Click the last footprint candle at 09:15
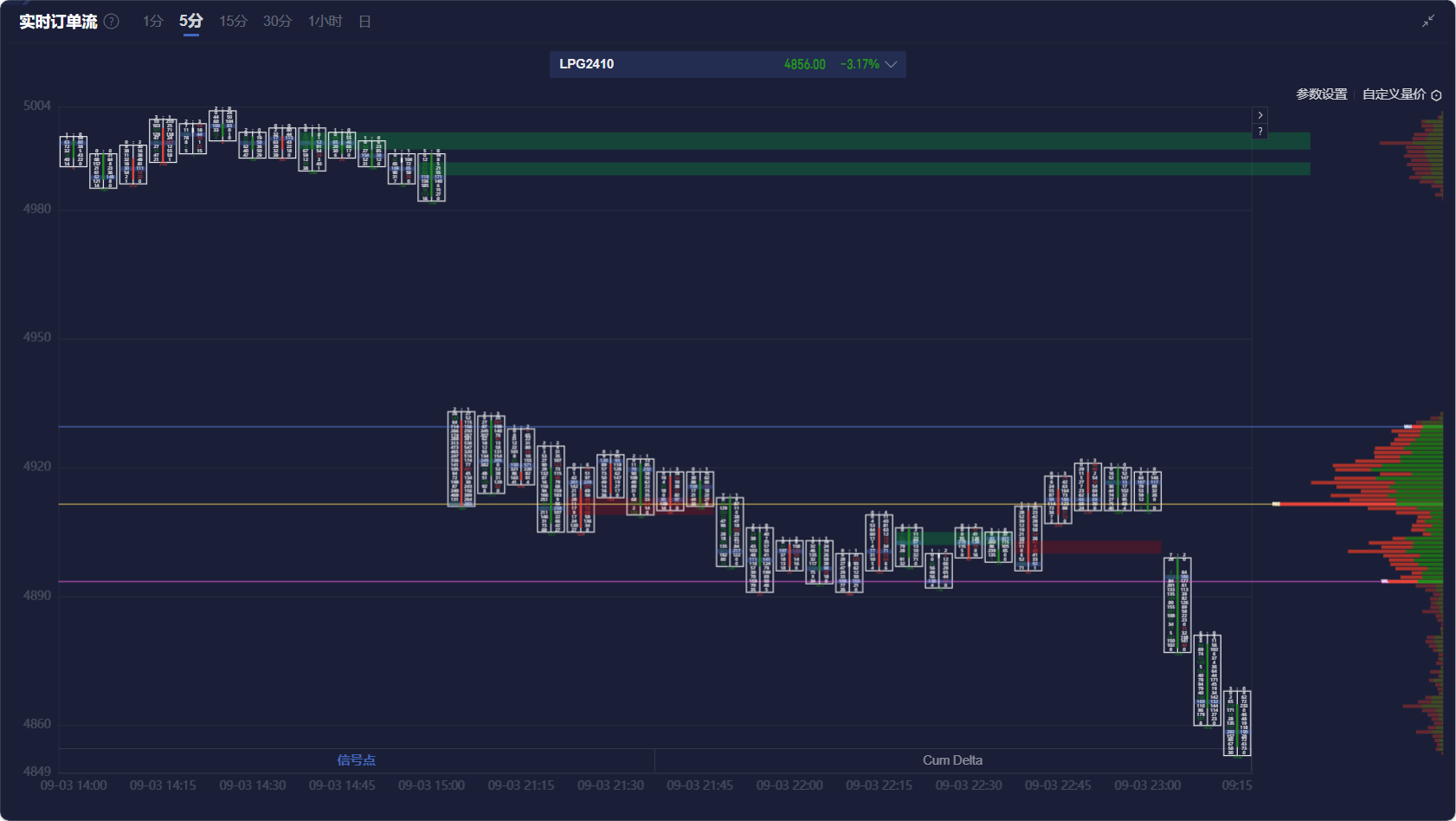 coord(1237,722)
